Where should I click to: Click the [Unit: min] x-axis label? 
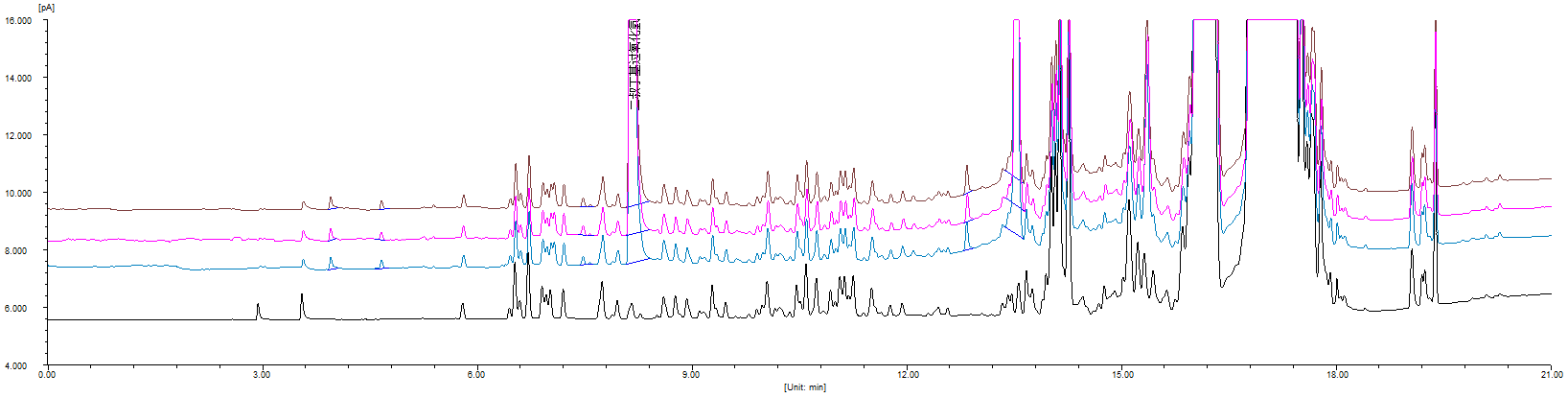click(804, 387)
